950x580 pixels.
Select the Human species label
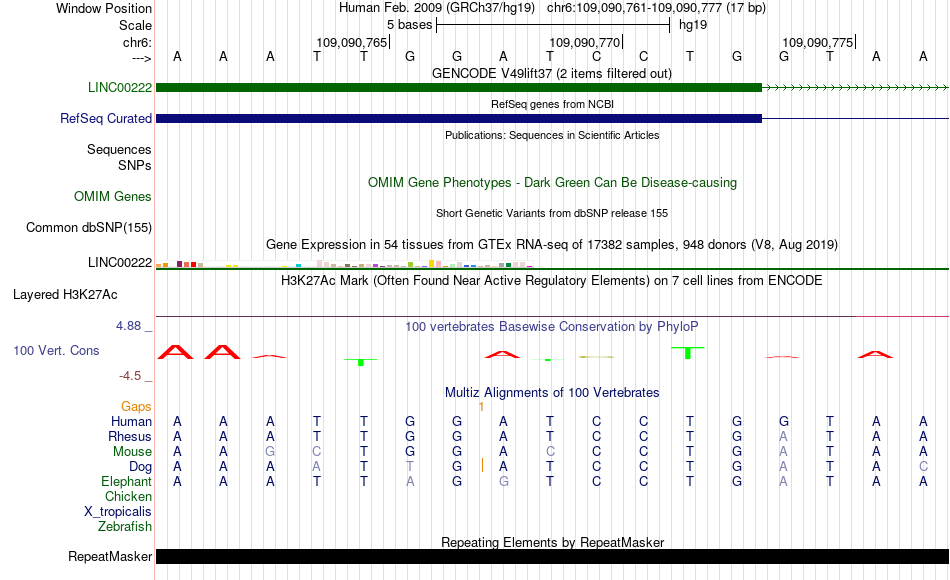coord(131,422)
